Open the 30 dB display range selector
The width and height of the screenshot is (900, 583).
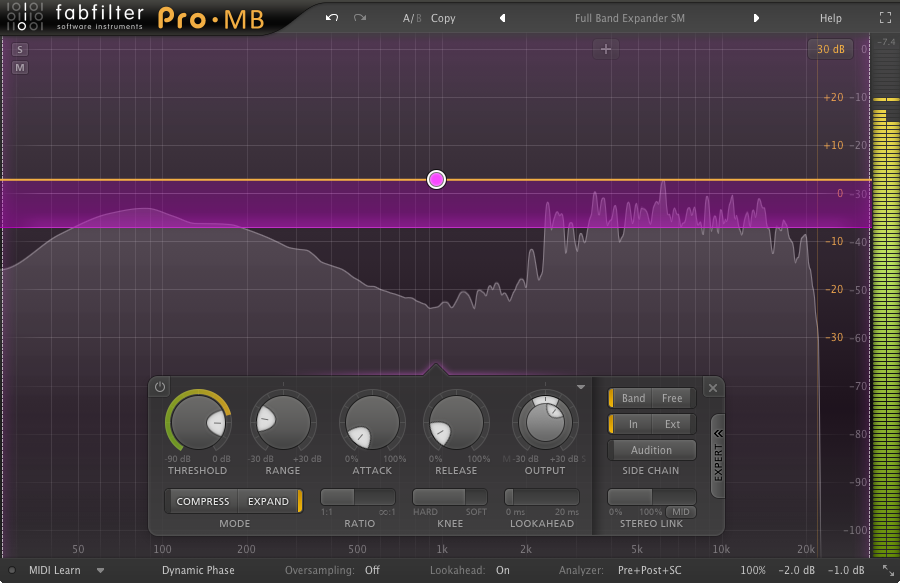(831, 49)
